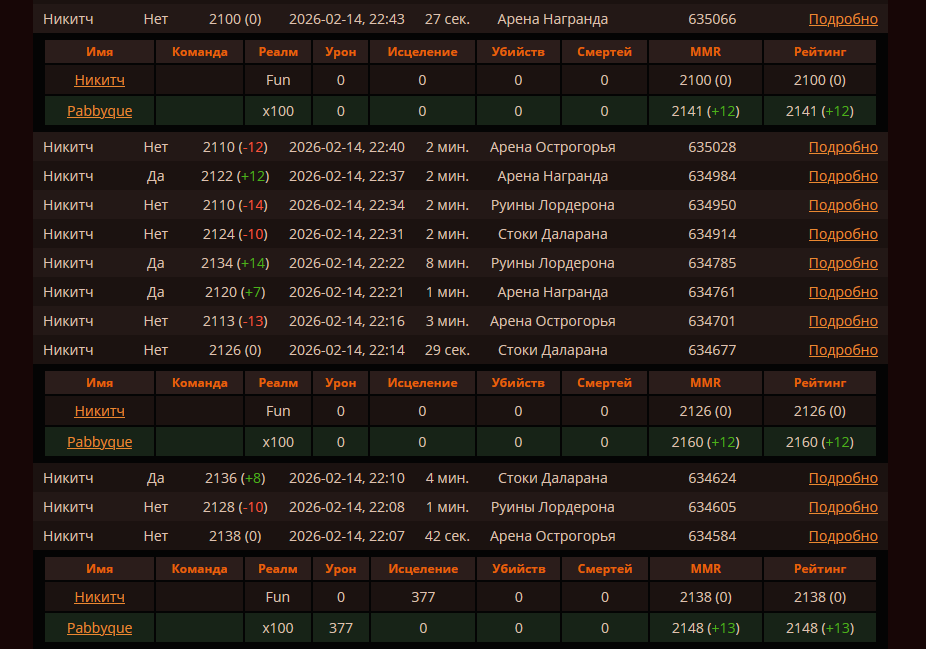Select date 2026-02-14, 22:43
Image resolution: width=926 pixels, height=649 pixels.
click(347, 19)
